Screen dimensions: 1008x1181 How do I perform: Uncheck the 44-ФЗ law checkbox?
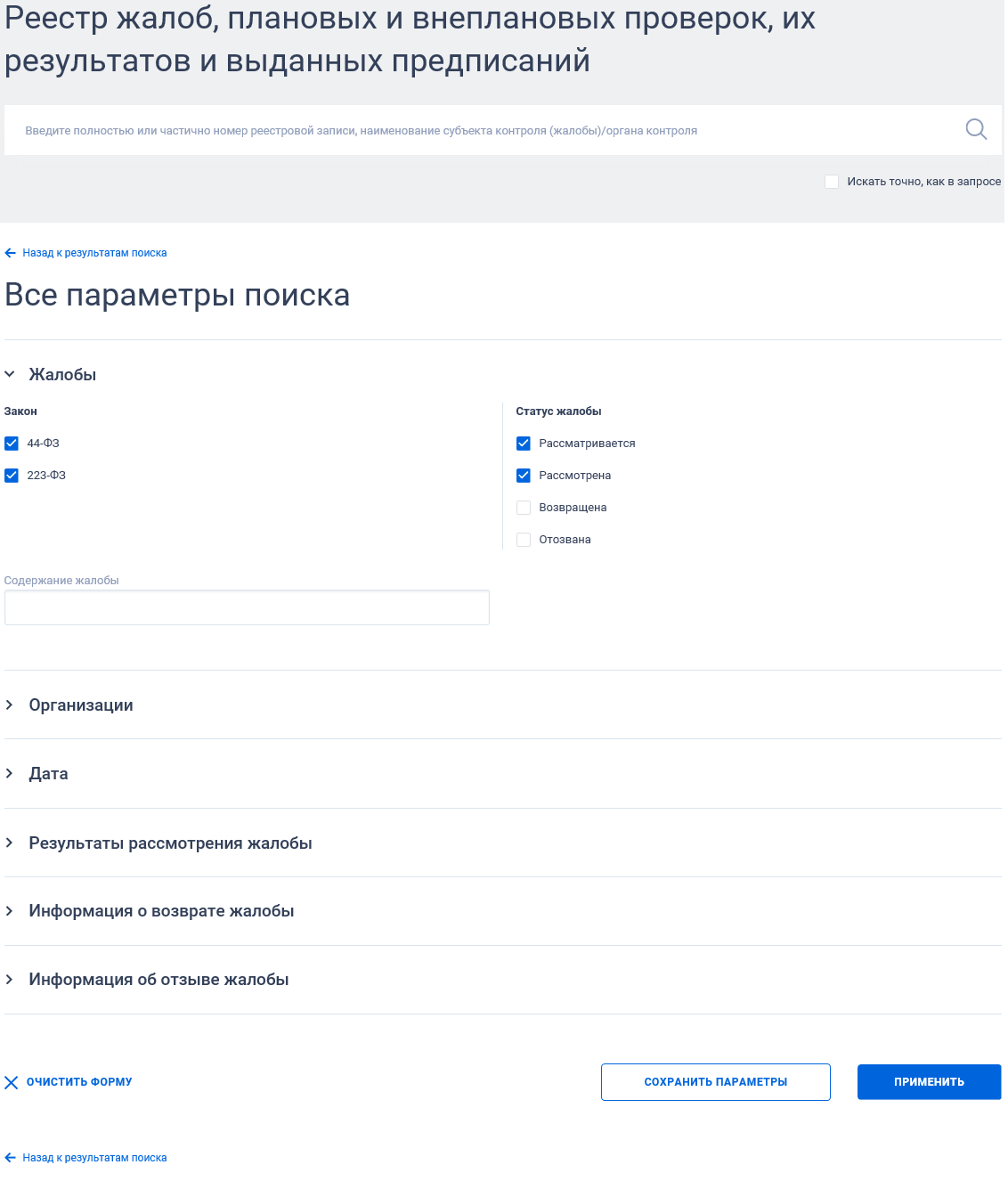[x=12, y=444]
